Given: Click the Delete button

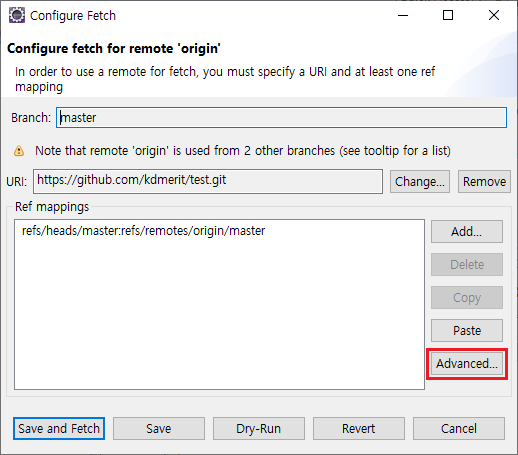Looking at the screenshot, I should pyautogui.click(x=467, y=265).
